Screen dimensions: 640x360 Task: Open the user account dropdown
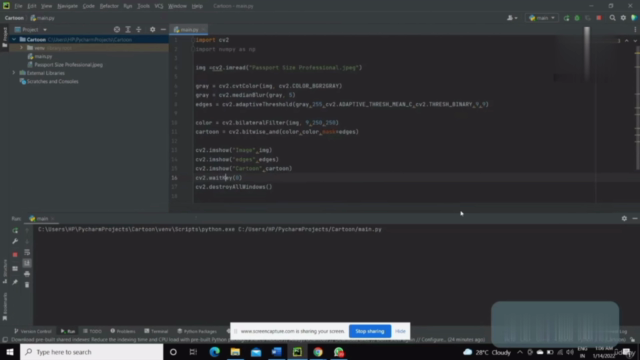click(512, 18)
